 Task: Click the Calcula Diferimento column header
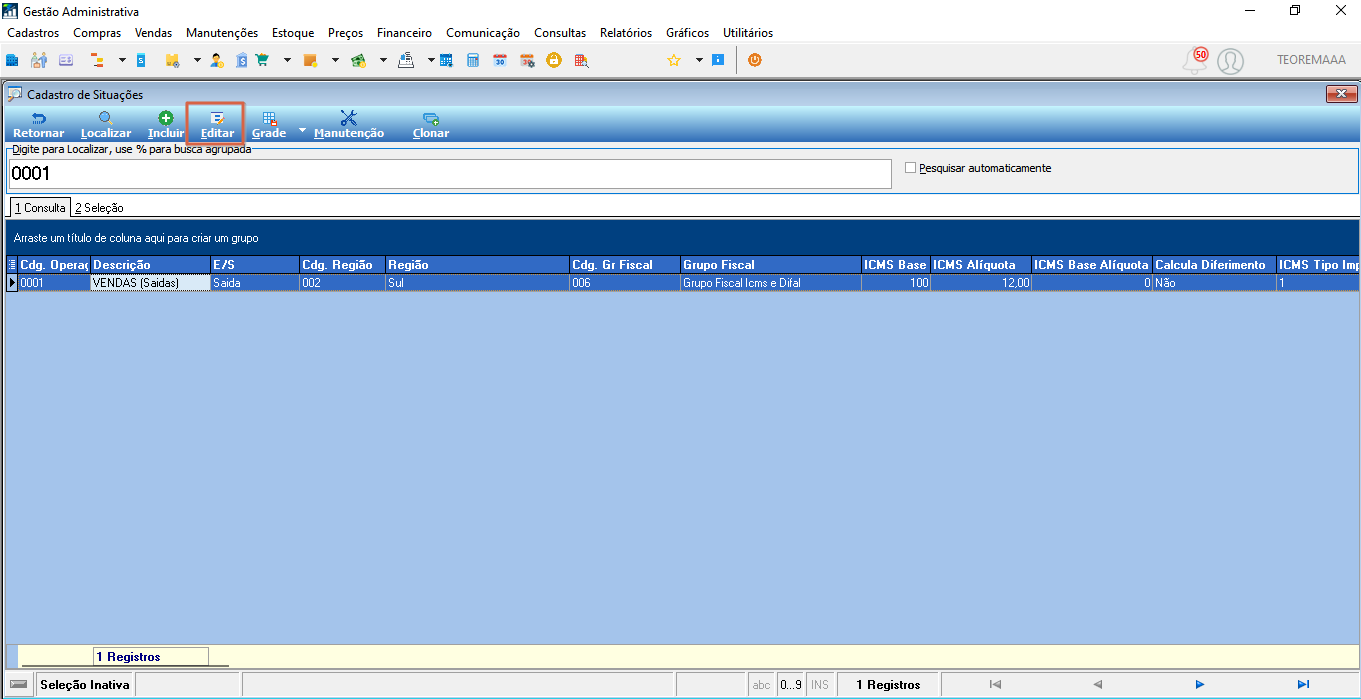1213,265
